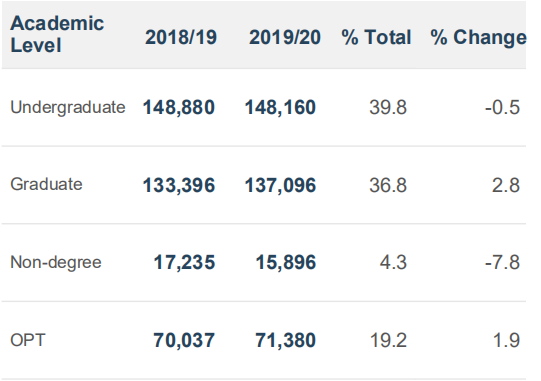The height and width of the screenshot is (381, 541).
Task: Click OPT 2018/19 value 70,037
Action: 184,340
